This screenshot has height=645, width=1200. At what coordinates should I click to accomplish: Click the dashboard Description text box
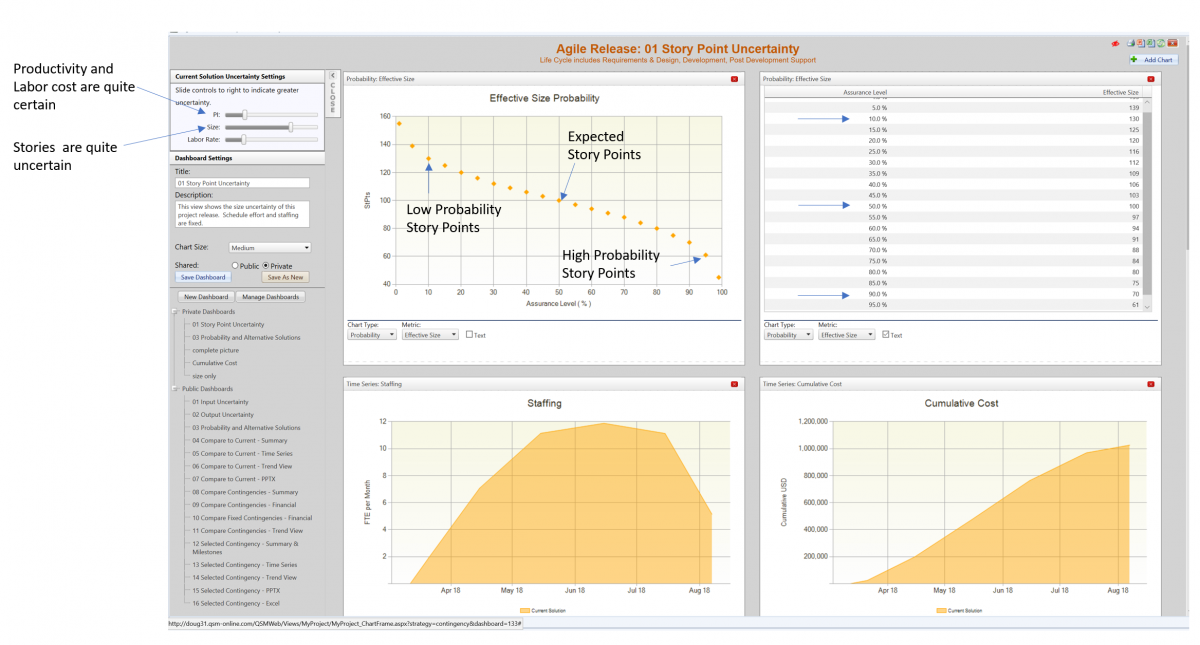tap(242, 214)
